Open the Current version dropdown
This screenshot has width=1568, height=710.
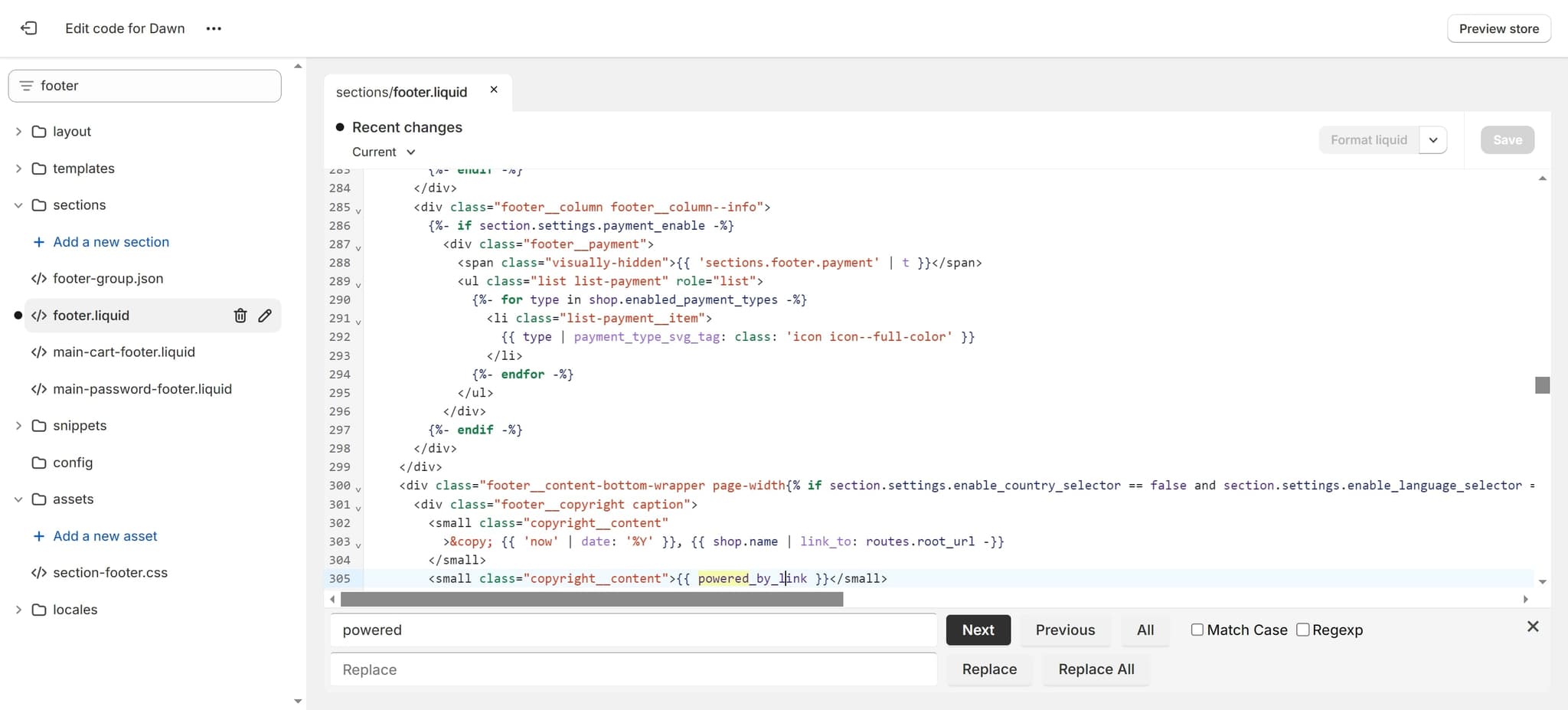click(382, 152)
